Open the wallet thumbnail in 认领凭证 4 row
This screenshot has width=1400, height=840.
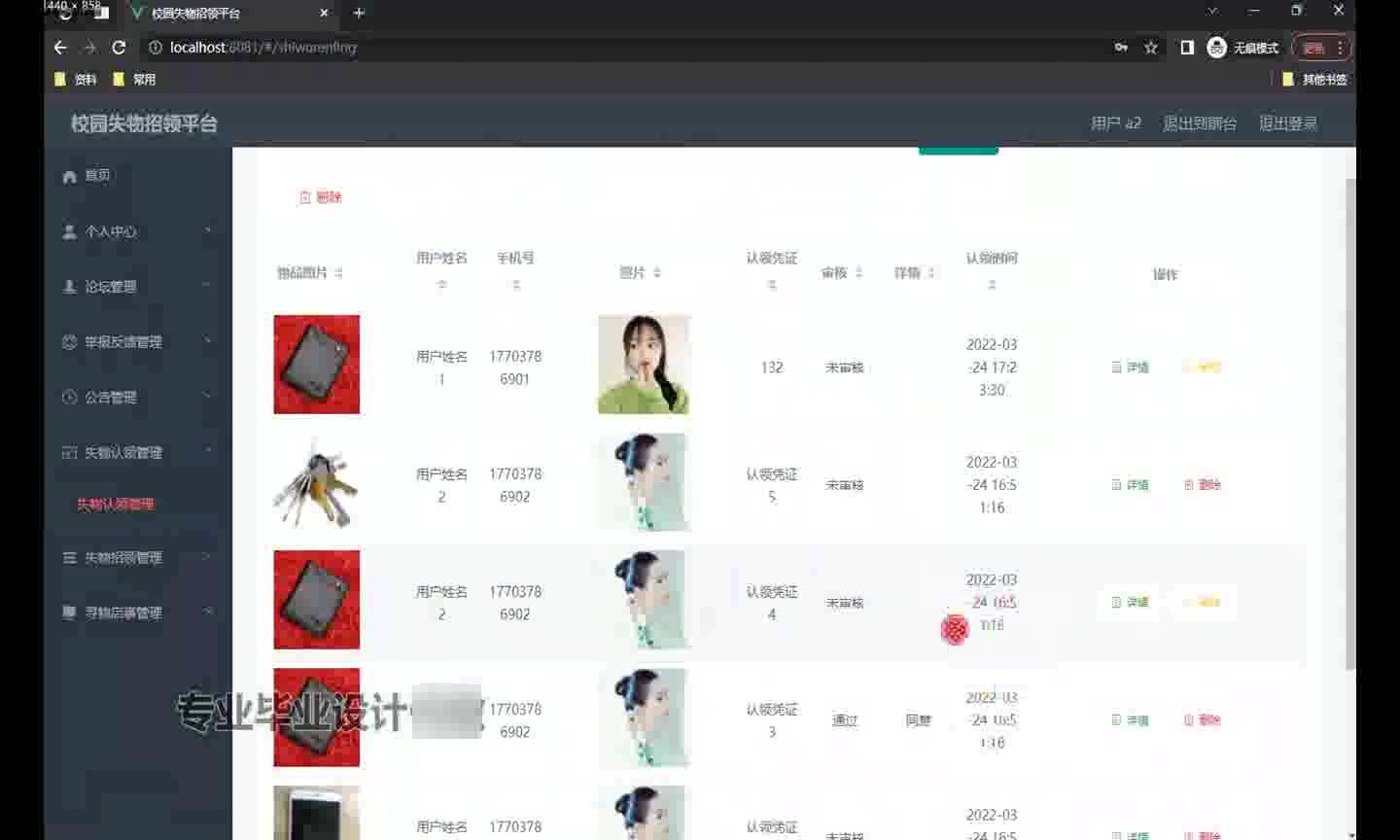[x=317, y=600]
